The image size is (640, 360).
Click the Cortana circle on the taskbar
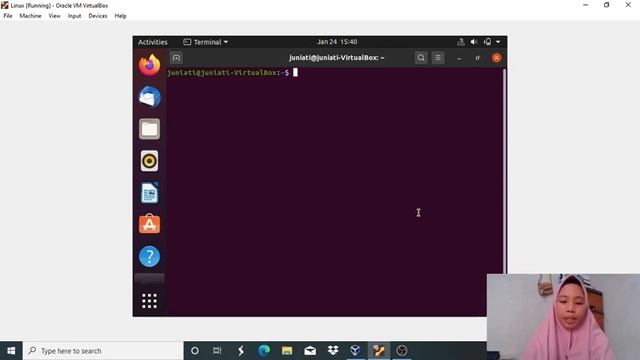tap(195, 351)
